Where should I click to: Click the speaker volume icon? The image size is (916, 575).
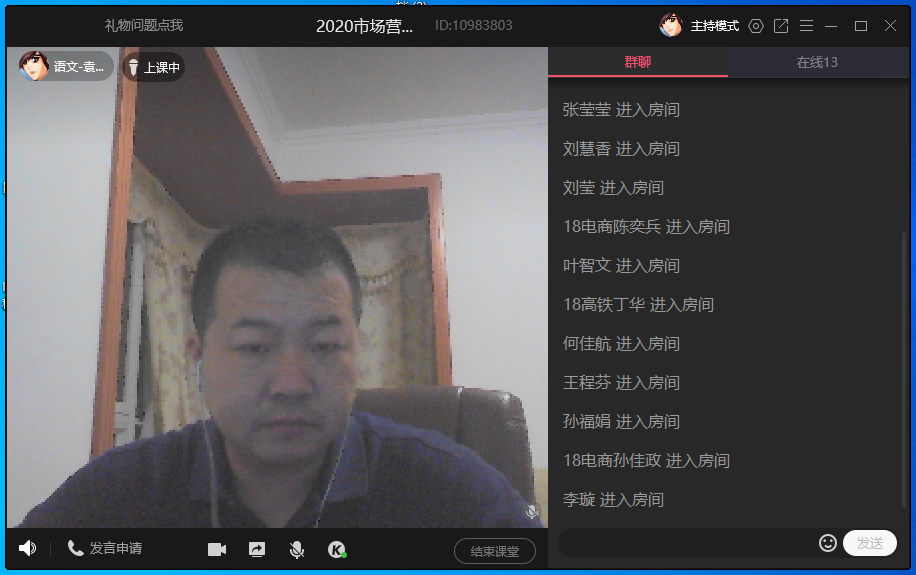pos(27,548)
